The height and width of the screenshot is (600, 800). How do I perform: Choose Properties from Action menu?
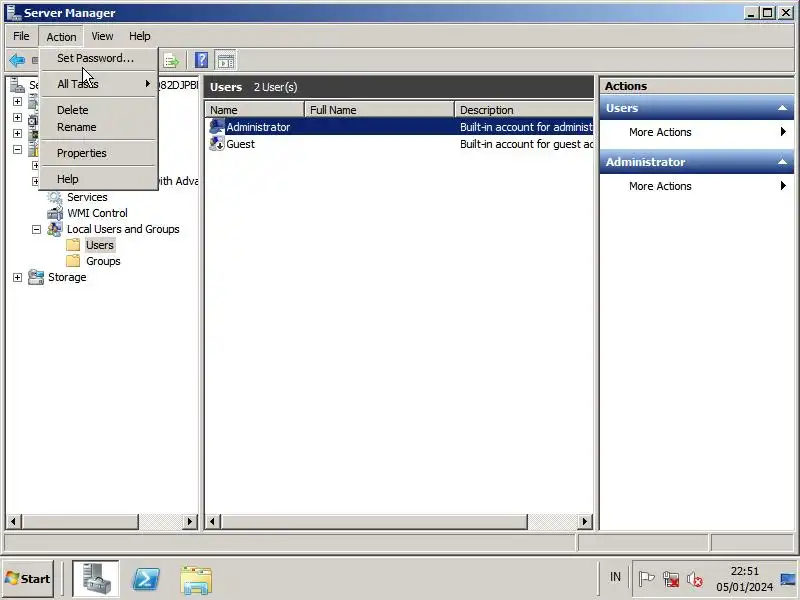tap(99, 153)
